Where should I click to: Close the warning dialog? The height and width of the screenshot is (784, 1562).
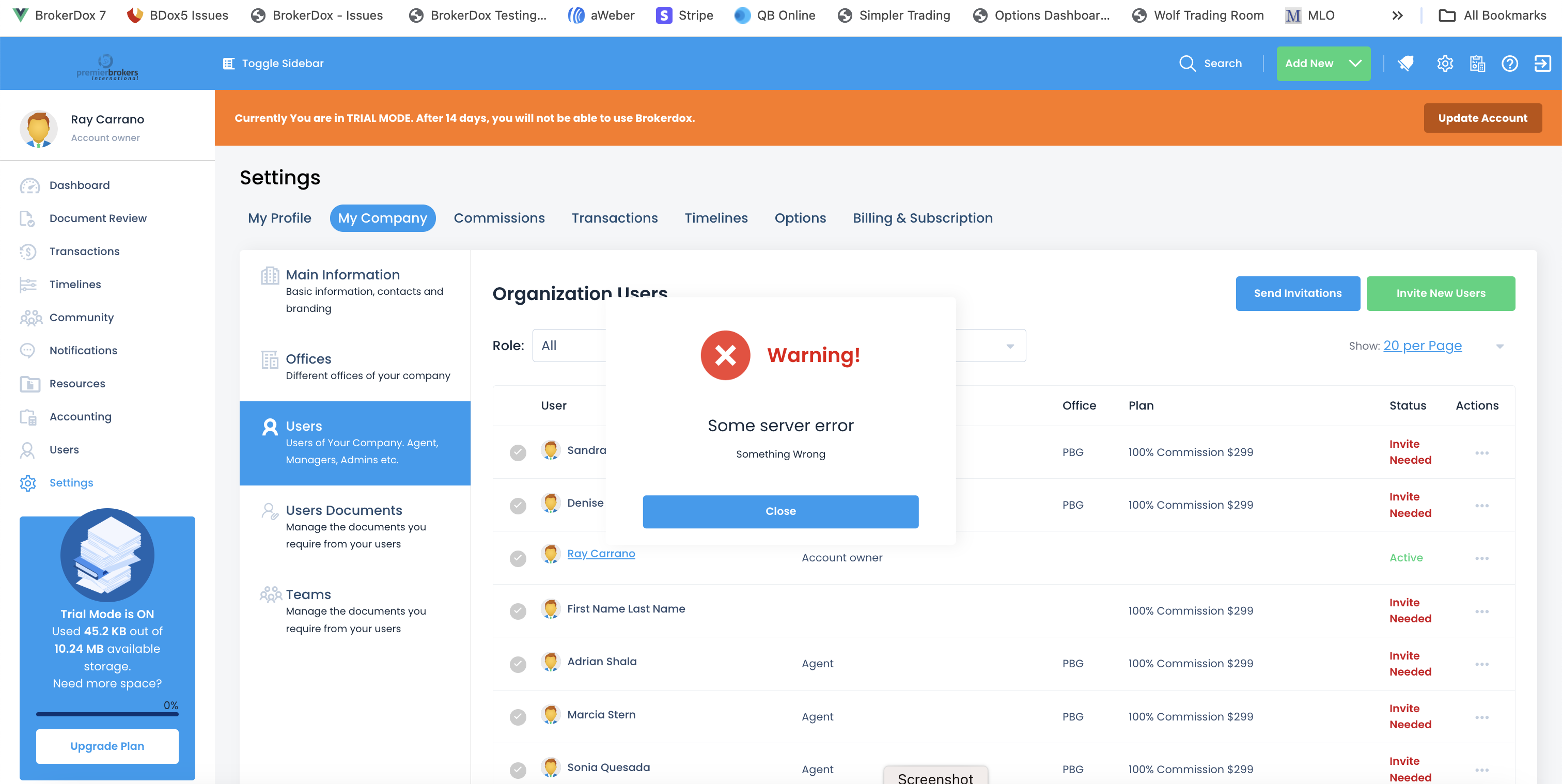[780, 512]
